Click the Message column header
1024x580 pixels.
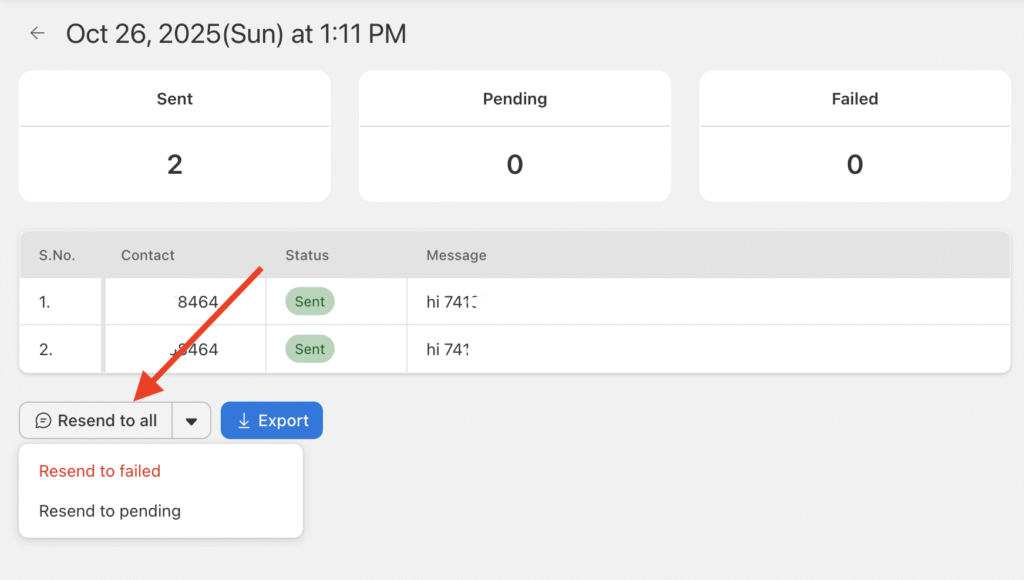456,255
